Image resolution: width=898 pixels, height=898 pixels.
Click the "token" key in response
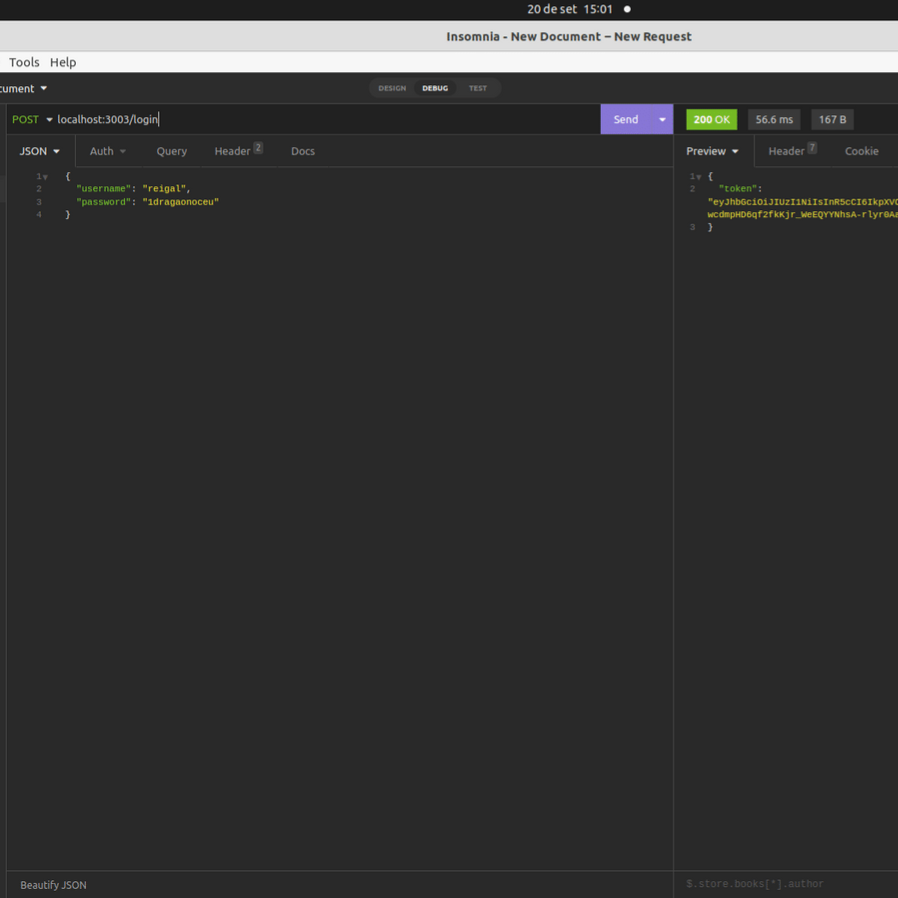click(x=738, y=189)
